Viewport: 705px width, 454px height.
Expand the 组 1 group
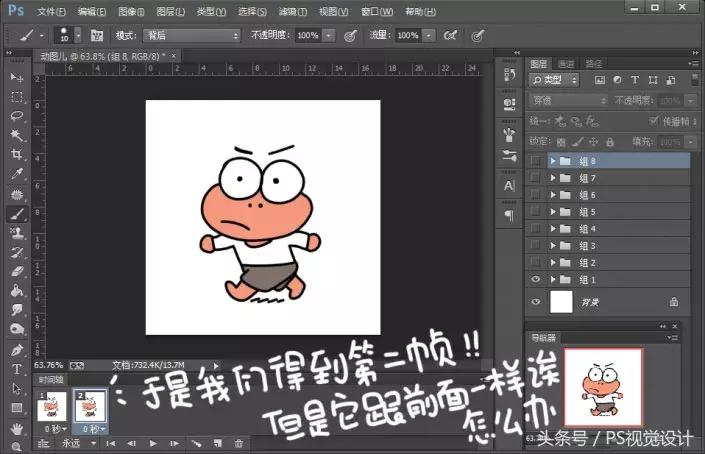click(553, 280)
